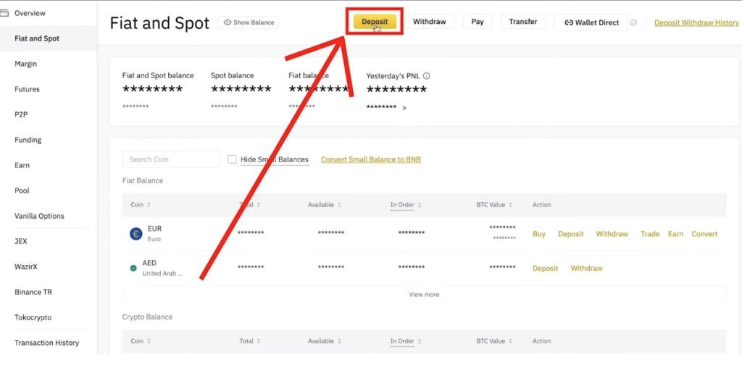Open Tokocrypto entry
Screen dimensions: 744x369
(33, 317)
